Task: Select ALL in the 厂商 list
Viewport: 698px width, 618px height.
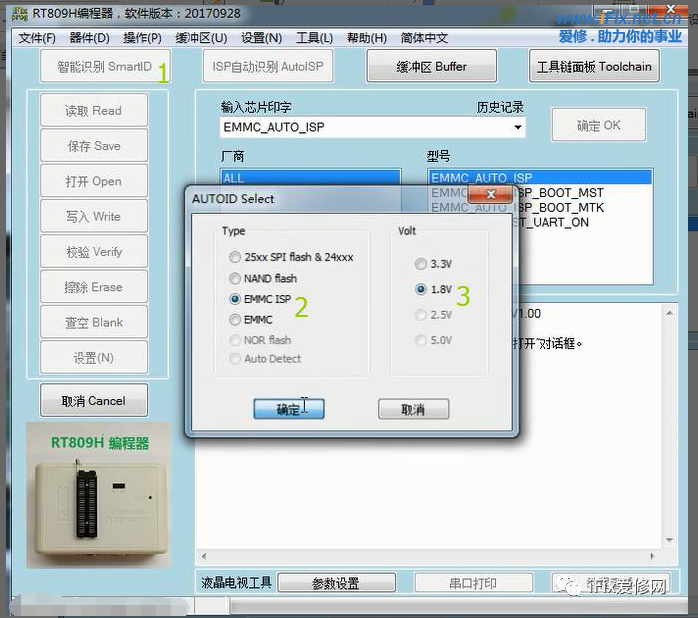Action: click(310, 178)
